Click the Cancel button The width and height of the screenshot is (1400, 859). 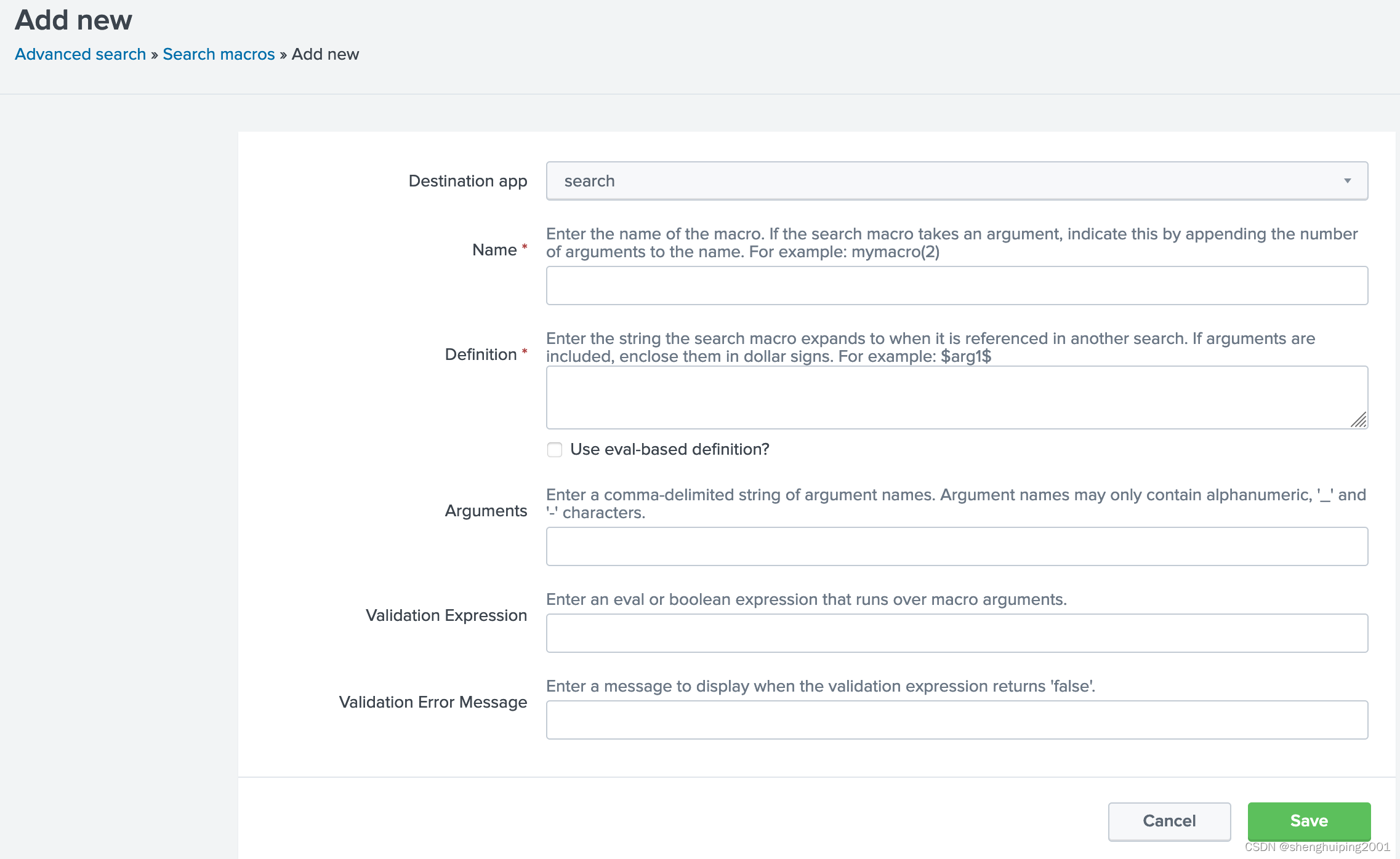(x=1168, y=821)
